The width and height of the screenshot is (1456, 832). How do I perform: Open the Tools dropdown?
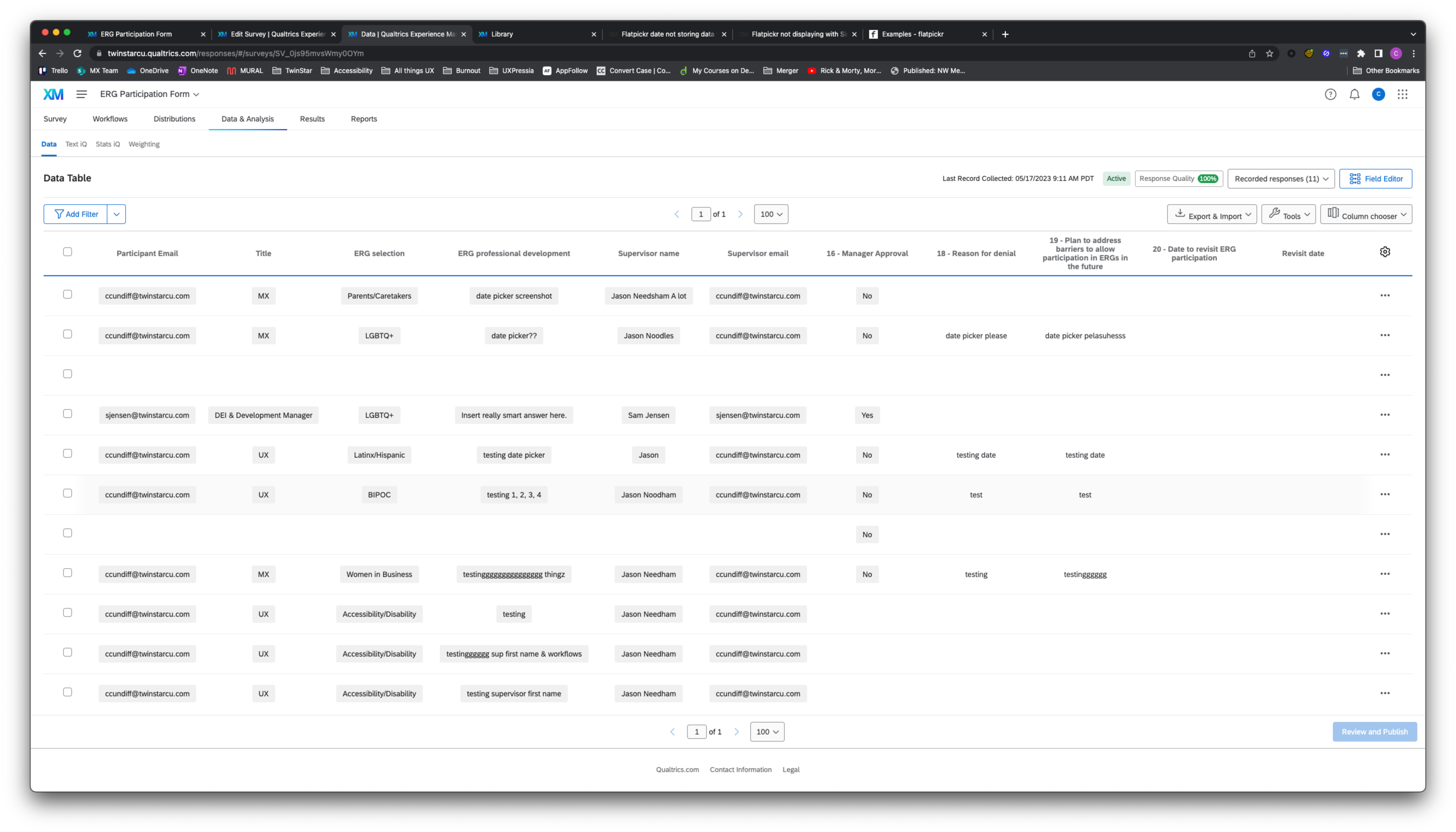tap(1288, 214)
